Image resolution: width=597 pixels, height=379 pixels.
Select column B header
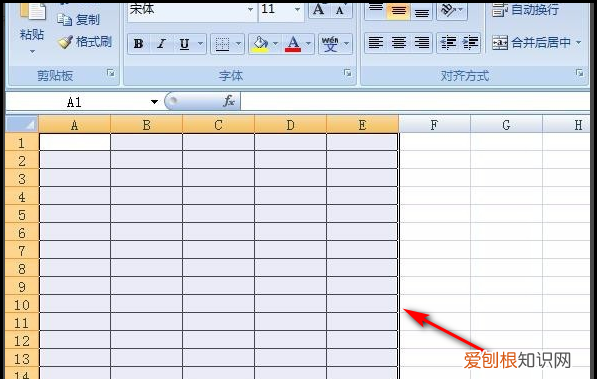click(147, 125)
